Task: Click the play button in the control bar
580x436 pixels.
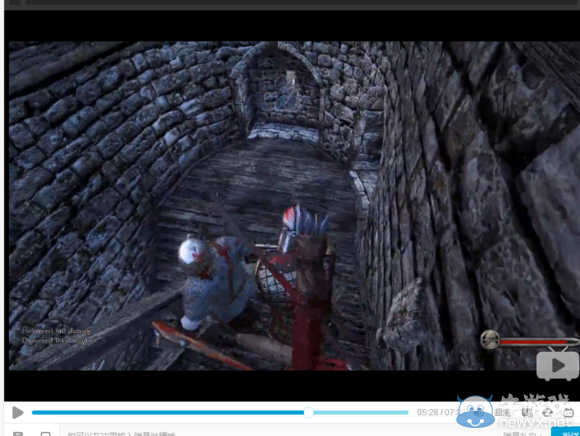Action: click(17, 412)
